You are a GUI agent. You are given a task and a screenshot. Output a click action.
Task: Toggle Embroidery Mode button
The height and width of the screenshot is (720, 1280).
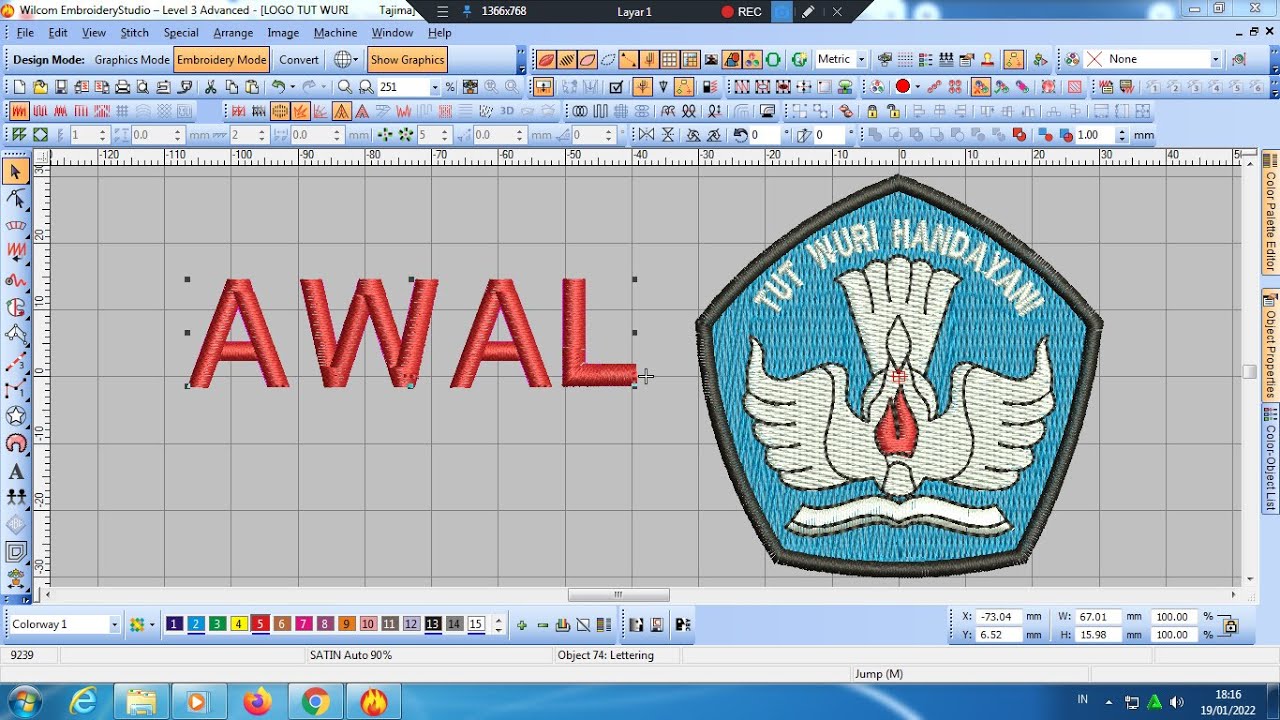click(221, 60)
